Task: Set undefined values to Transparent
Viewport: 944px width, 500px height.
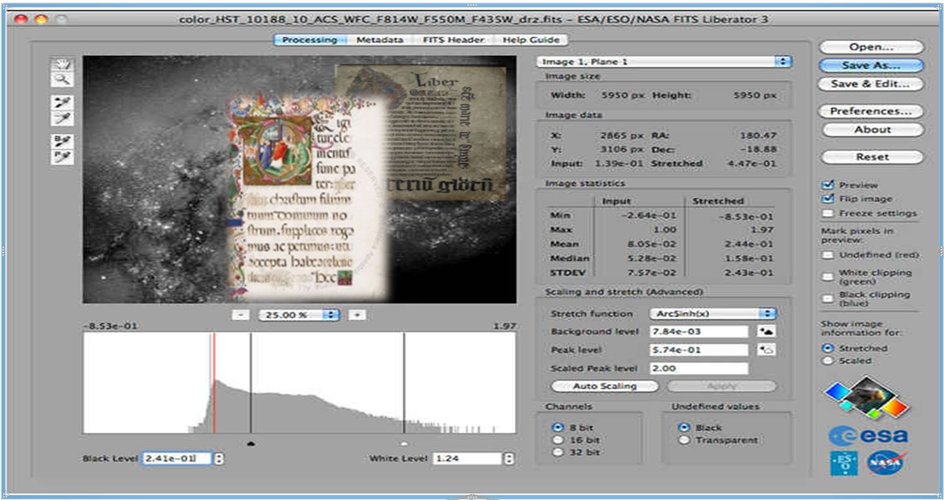Action: [683, 440]
